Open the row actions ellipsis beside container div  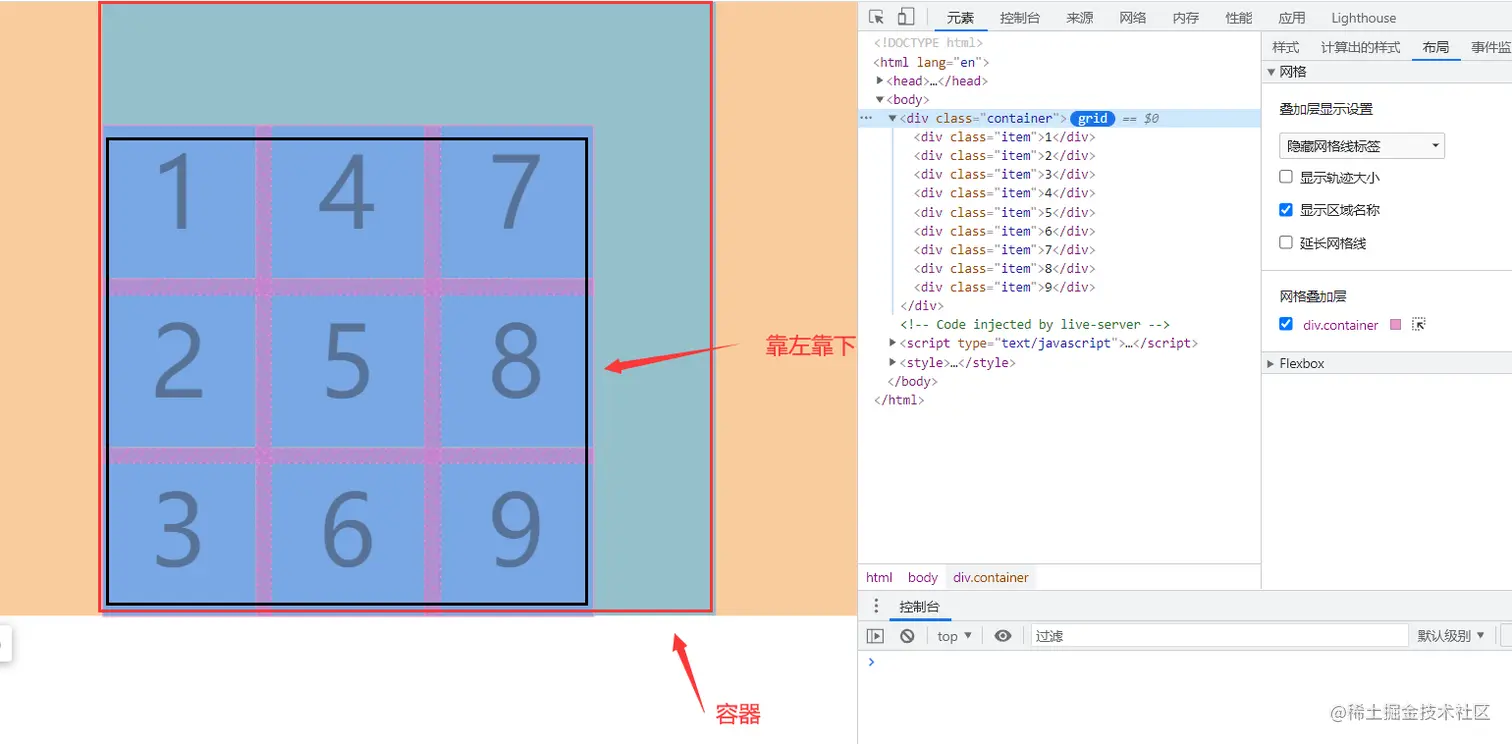[866, 118]
